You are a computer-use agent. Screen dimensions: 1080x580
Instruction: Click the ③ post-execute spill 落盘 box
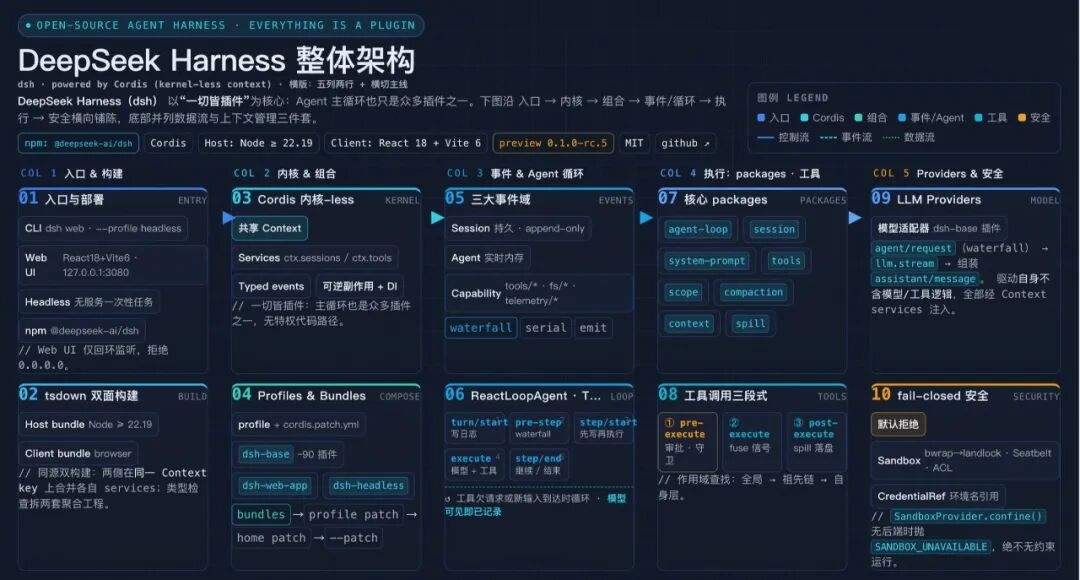click(x=815, y=442)
